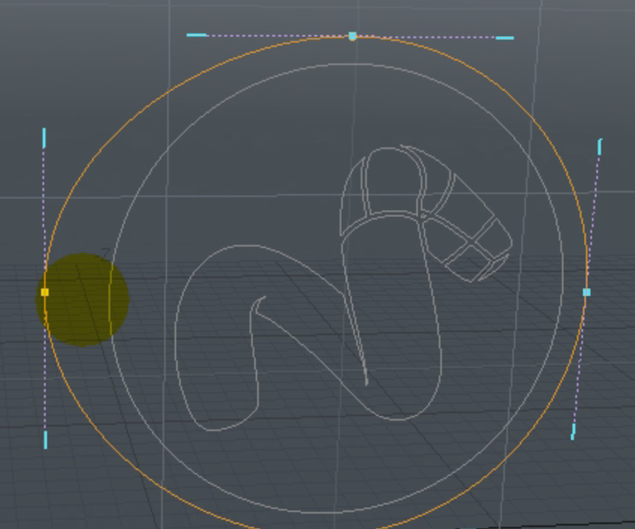Select the top cyan control point on orange circle
635x529 pixels.
(x=352, y=36)
